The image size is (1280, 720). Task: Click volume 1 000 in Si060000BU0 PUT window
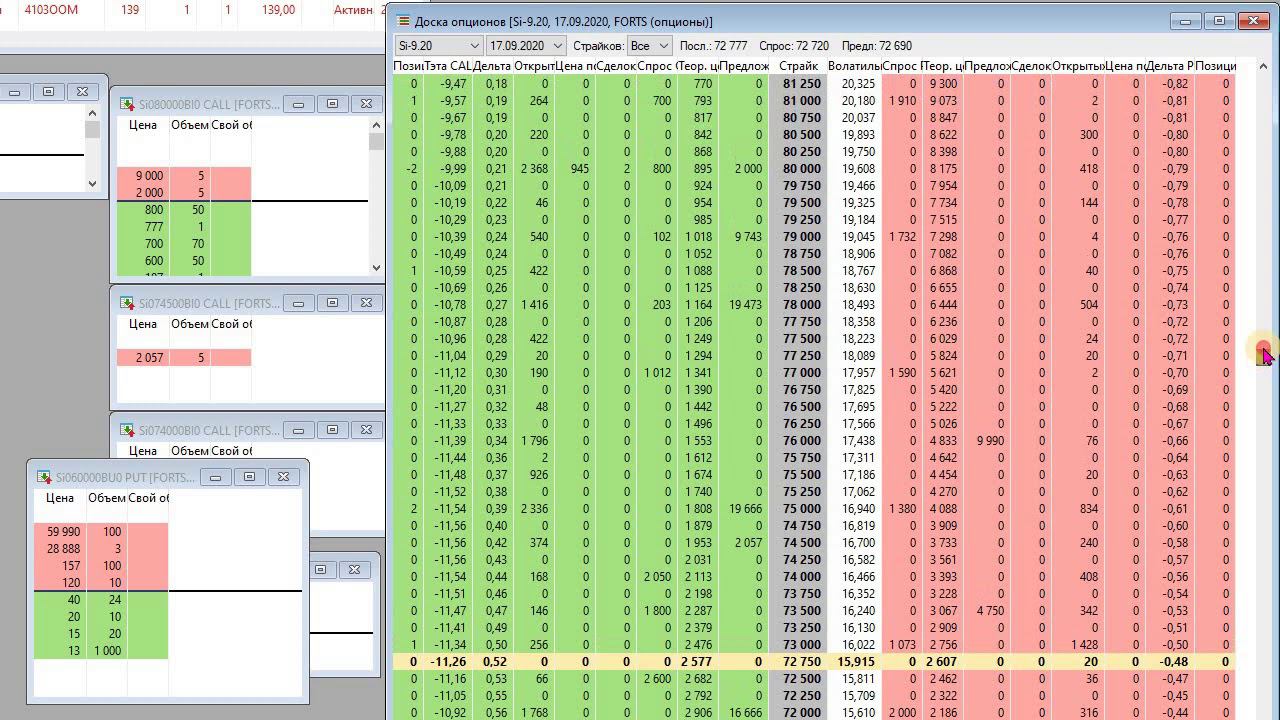(106, 651)
